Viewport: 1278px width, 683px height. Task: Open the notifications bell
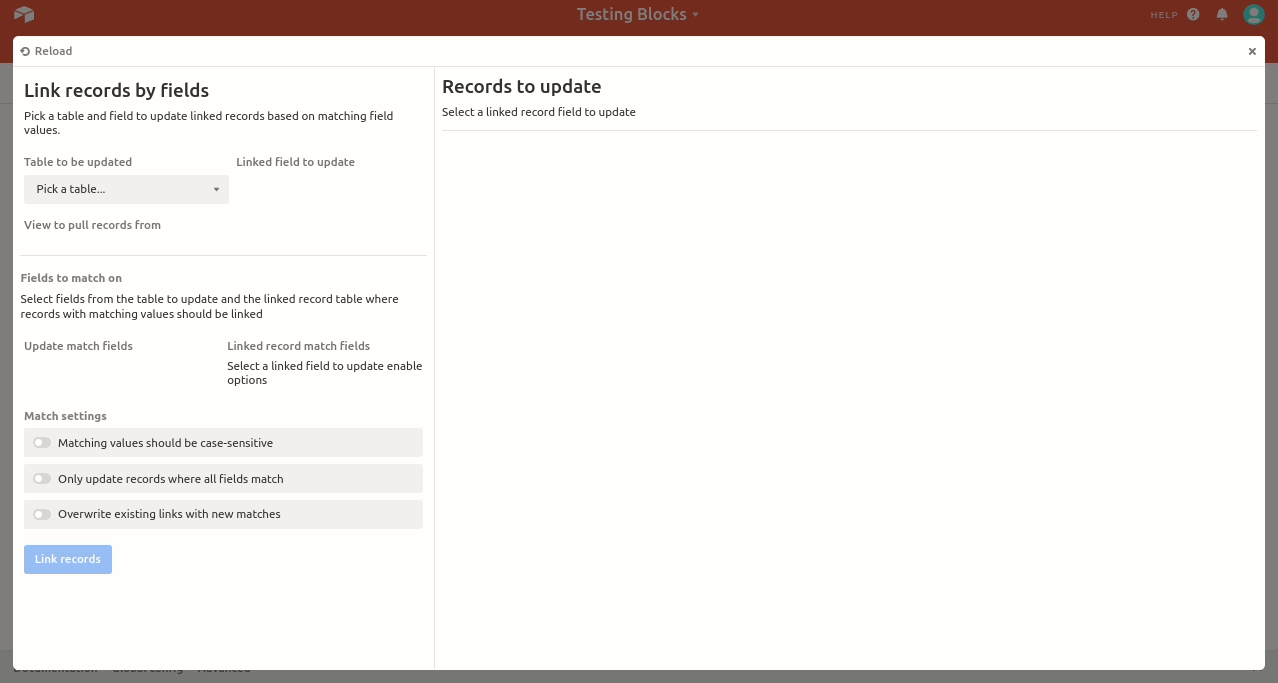[1222, 14]
